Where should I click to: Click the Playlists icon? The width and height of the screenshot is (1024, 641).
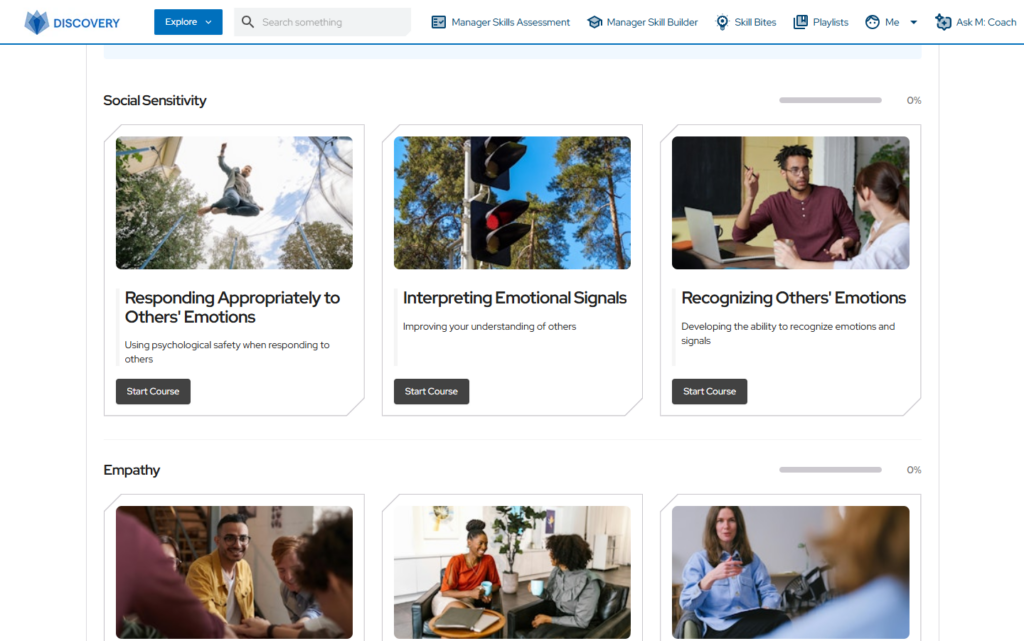tap(800, 22)
